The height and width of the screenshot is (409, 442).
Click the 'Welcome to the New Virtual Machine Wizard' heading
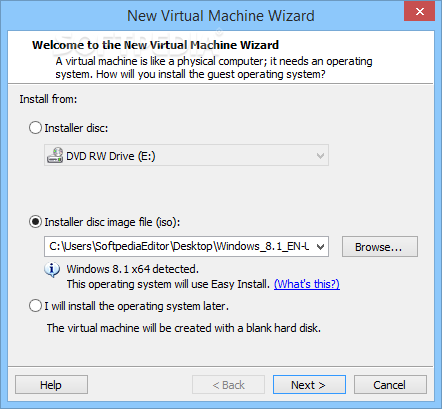pos(155,45)
